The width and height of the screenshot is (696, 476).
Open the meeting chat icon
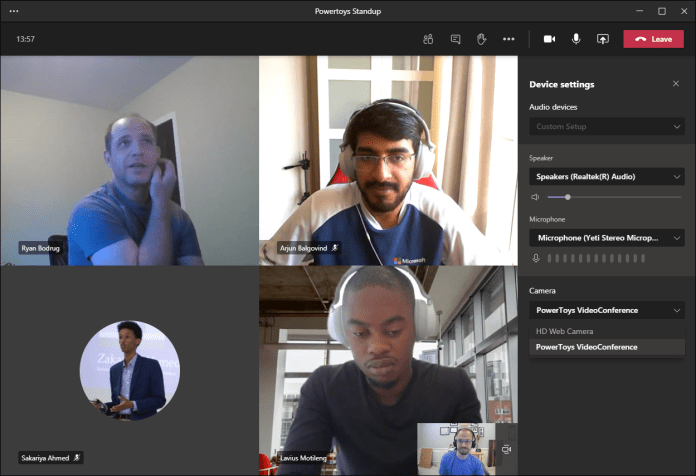pos(455,39)
